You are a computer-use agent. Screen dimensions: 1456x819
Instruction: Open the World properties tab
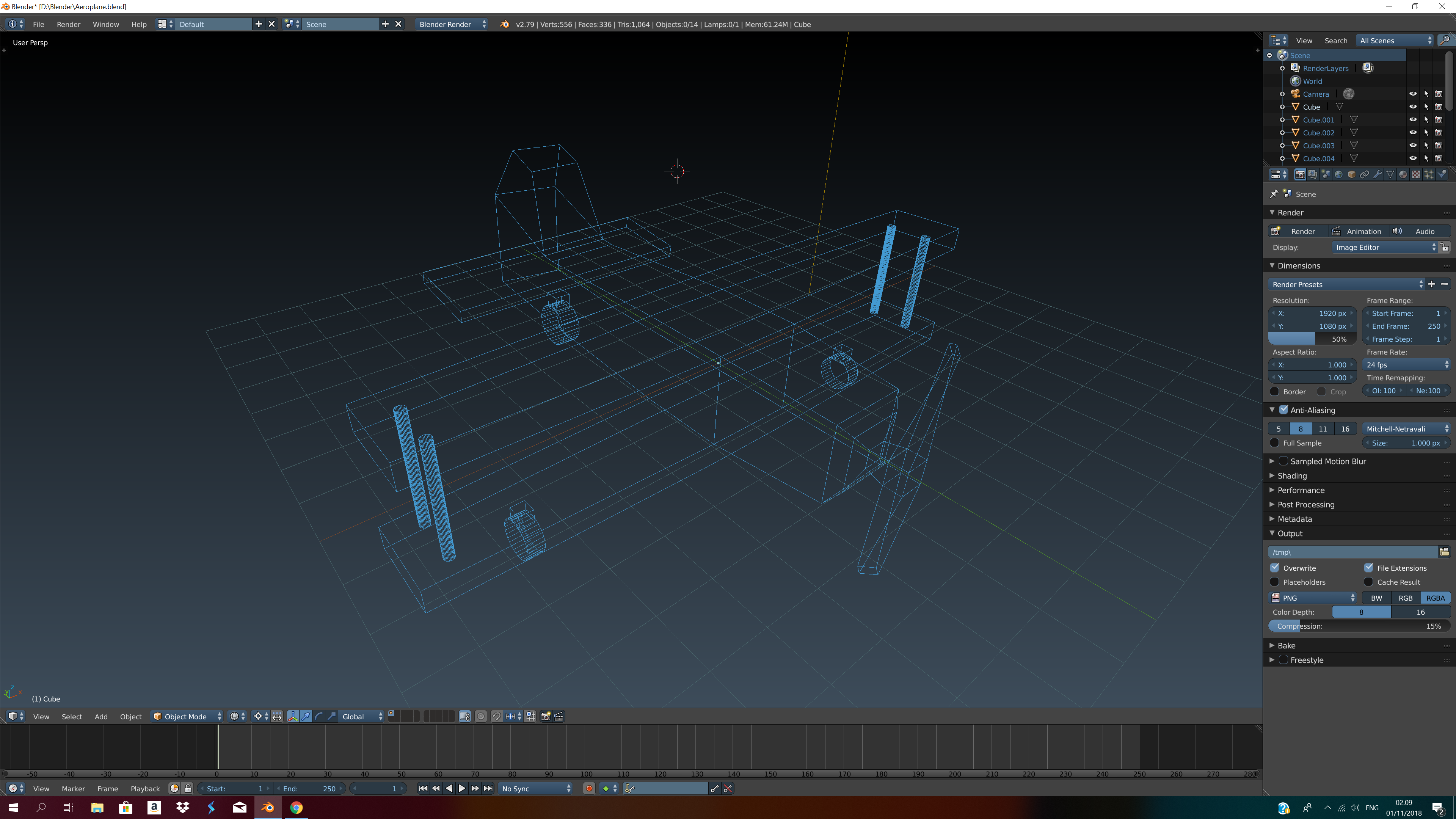[x=1338, y=175]
